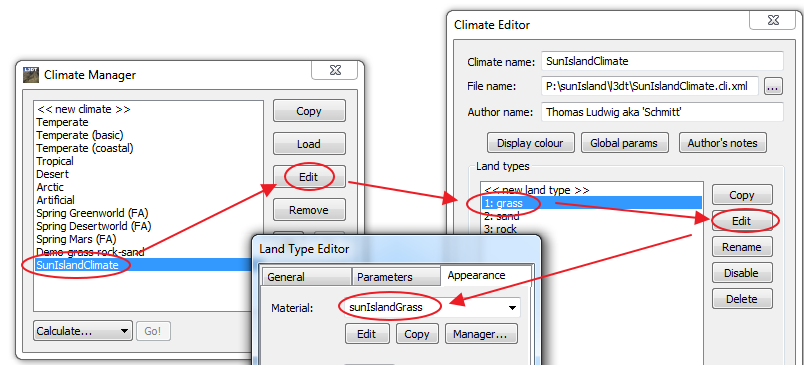This screenshot has height=365, width=804.
Task: Click Load button in Climate Manager
Action: click(x=309, y=144)
